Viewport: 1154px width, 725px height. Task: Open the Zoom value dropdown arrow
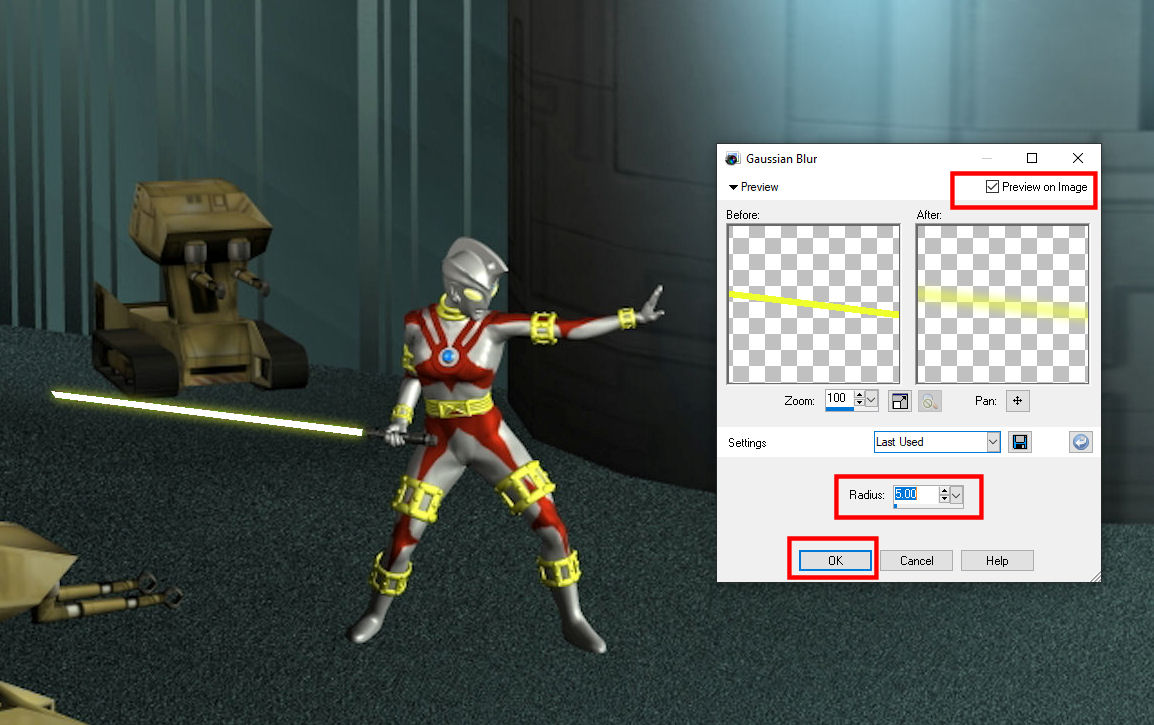[871, 400]
